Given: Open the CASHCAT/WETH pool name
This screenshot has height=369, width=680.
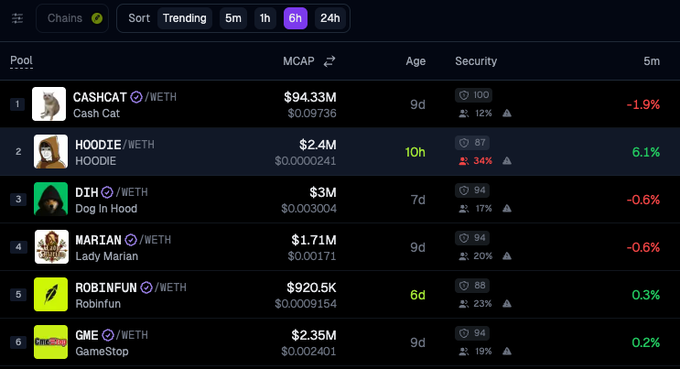Looking at the screenshot, I should click(x=125, y=97).
